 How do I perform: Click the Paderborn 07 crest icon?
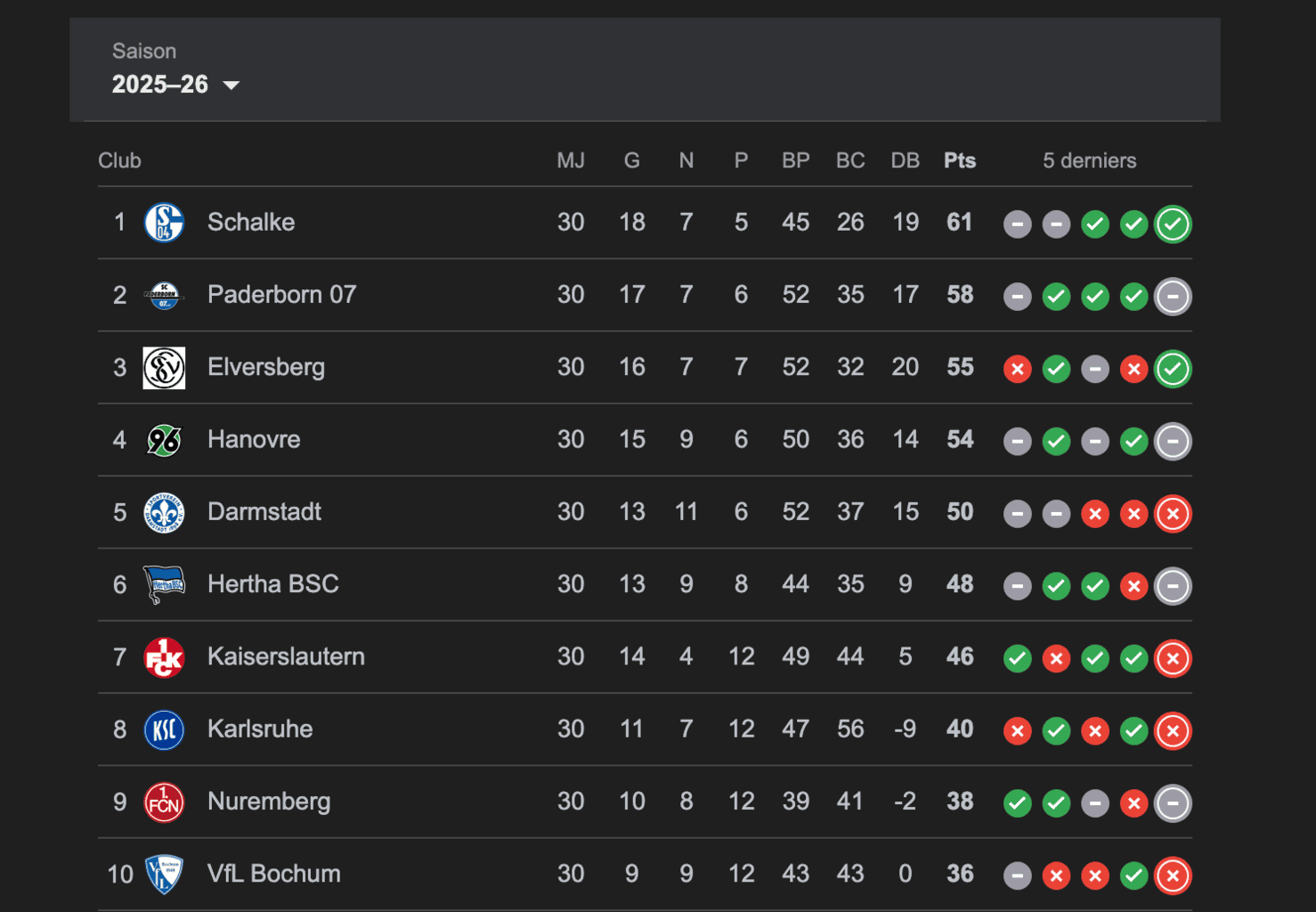tap(164, 296)
